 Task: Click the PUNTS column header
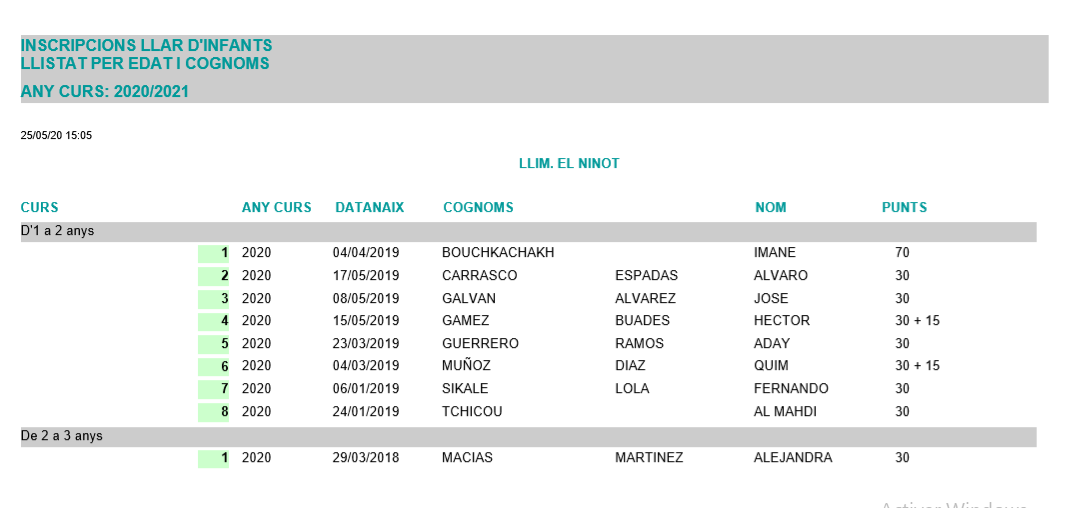click(904, 207)
